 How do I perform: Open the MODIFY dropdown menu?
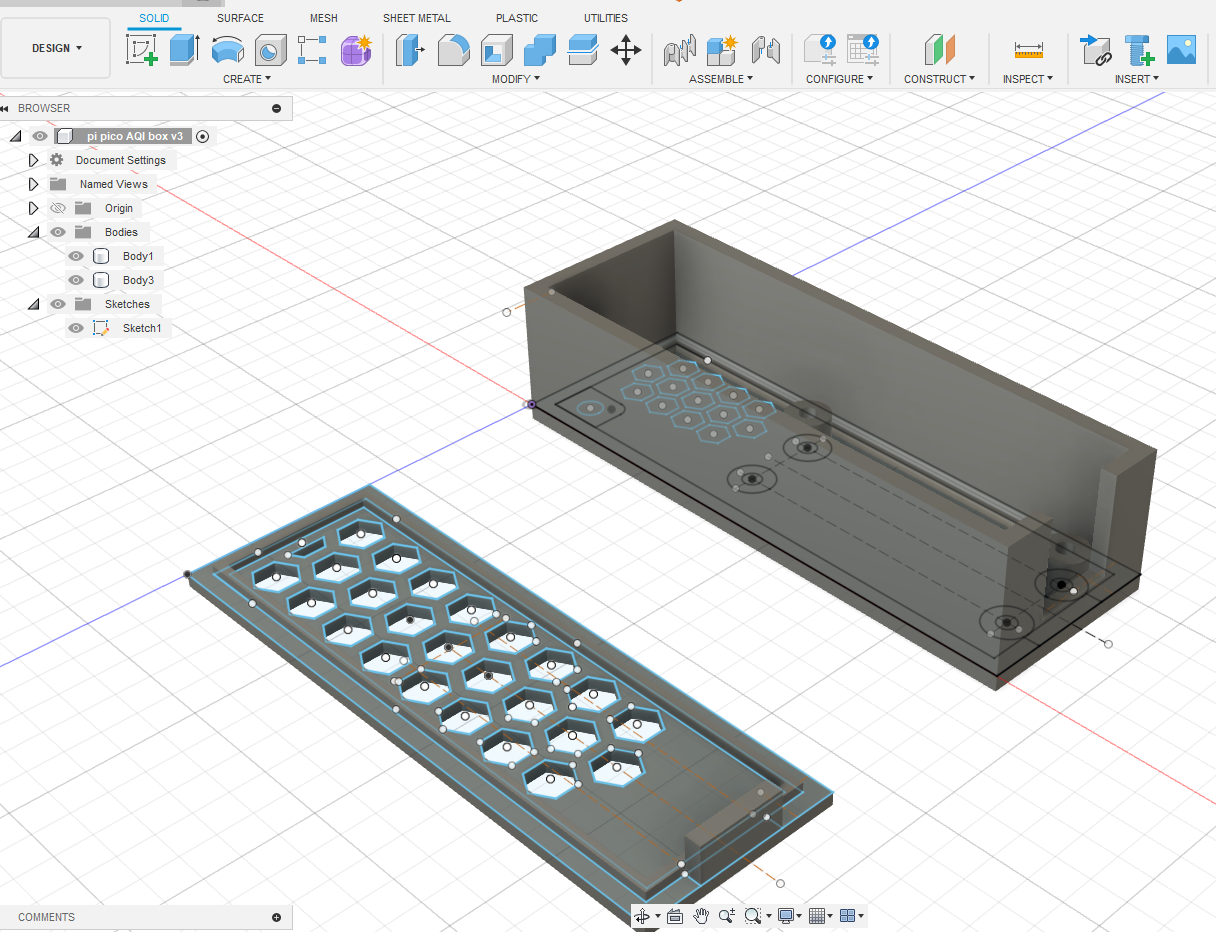[x=515, y=79]
